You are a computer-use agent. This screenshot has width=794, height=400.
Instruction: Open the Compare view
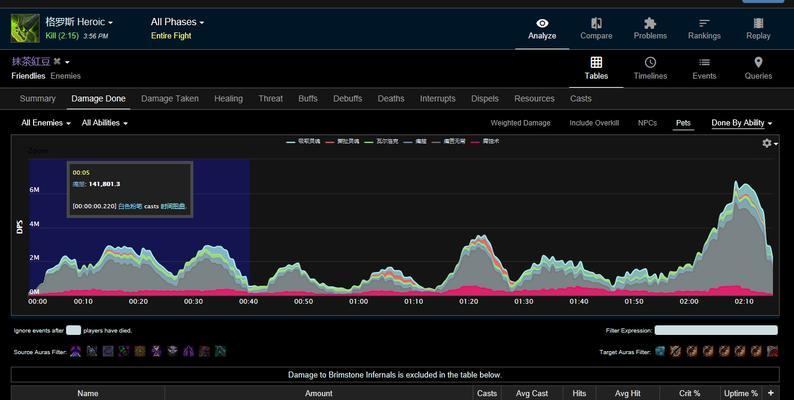point(596,29)
